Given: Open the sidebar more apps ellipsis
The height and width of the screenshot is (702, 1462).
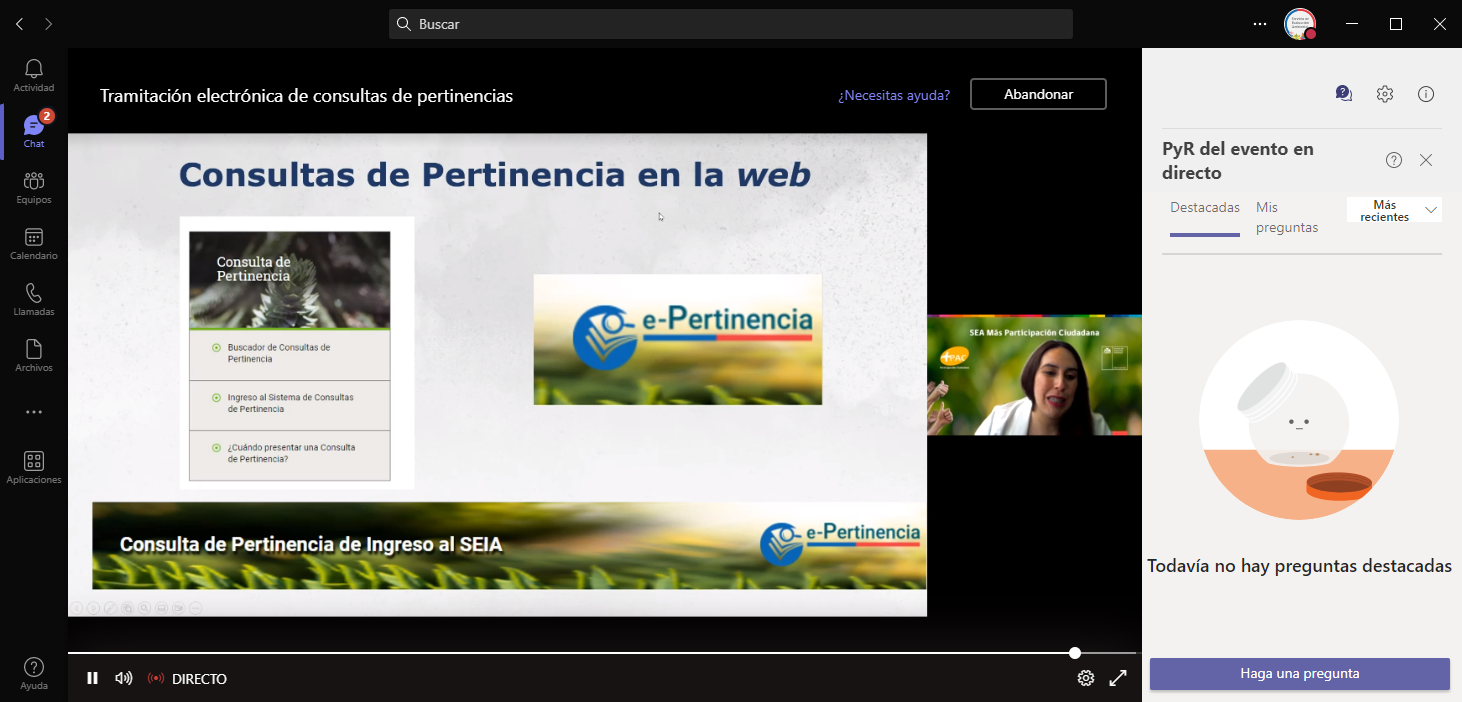Looking at the screenshot, I should click(33, 412).
